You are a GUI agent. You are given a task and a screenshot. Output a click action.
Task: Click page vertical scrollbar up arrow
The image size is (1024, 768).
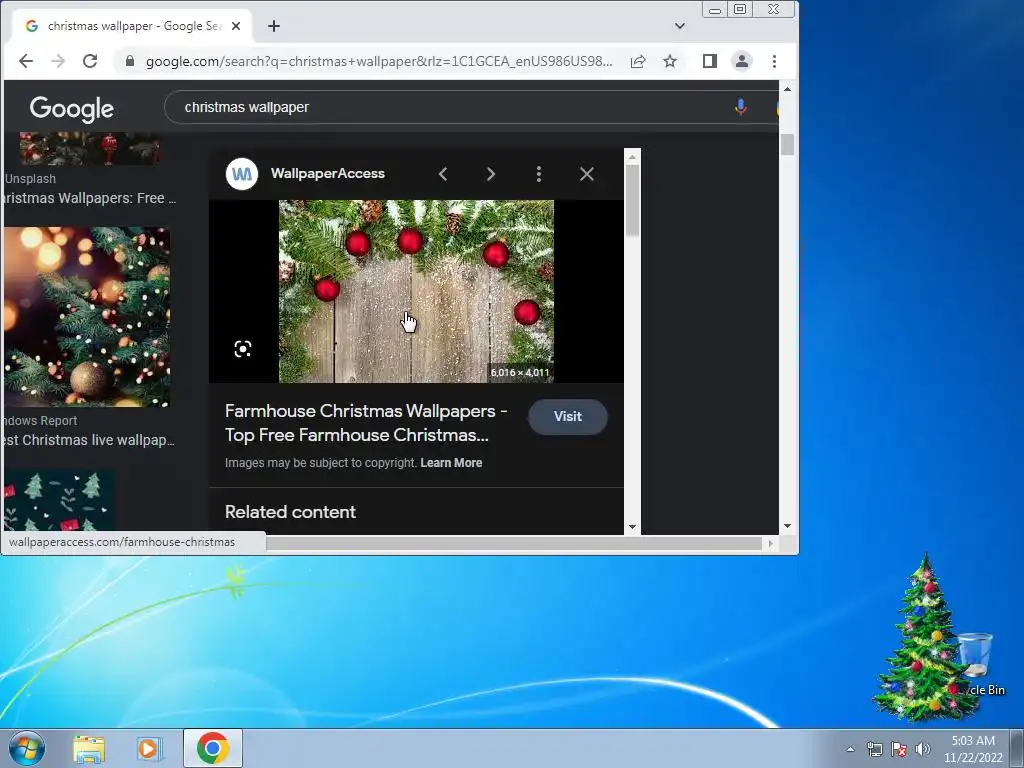pyautogui.click(x=787, y=89)
